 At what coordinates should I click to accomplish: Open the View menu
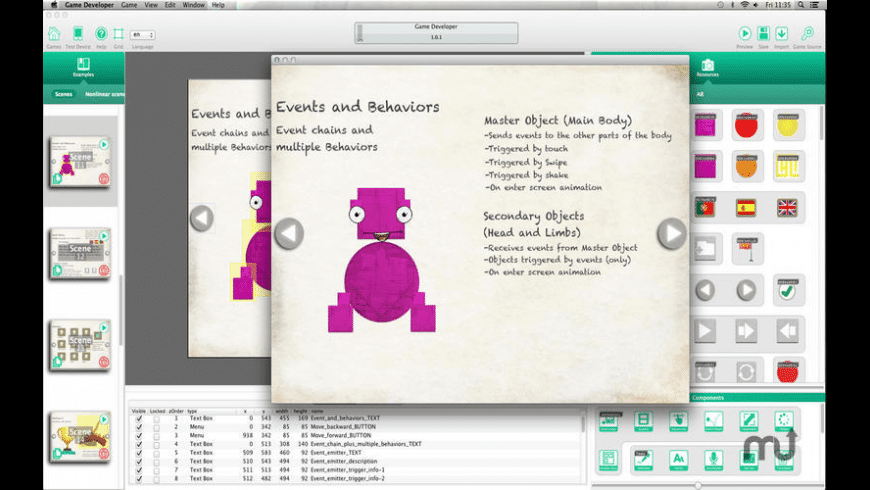pyautogui.click(x=153, y=5)
